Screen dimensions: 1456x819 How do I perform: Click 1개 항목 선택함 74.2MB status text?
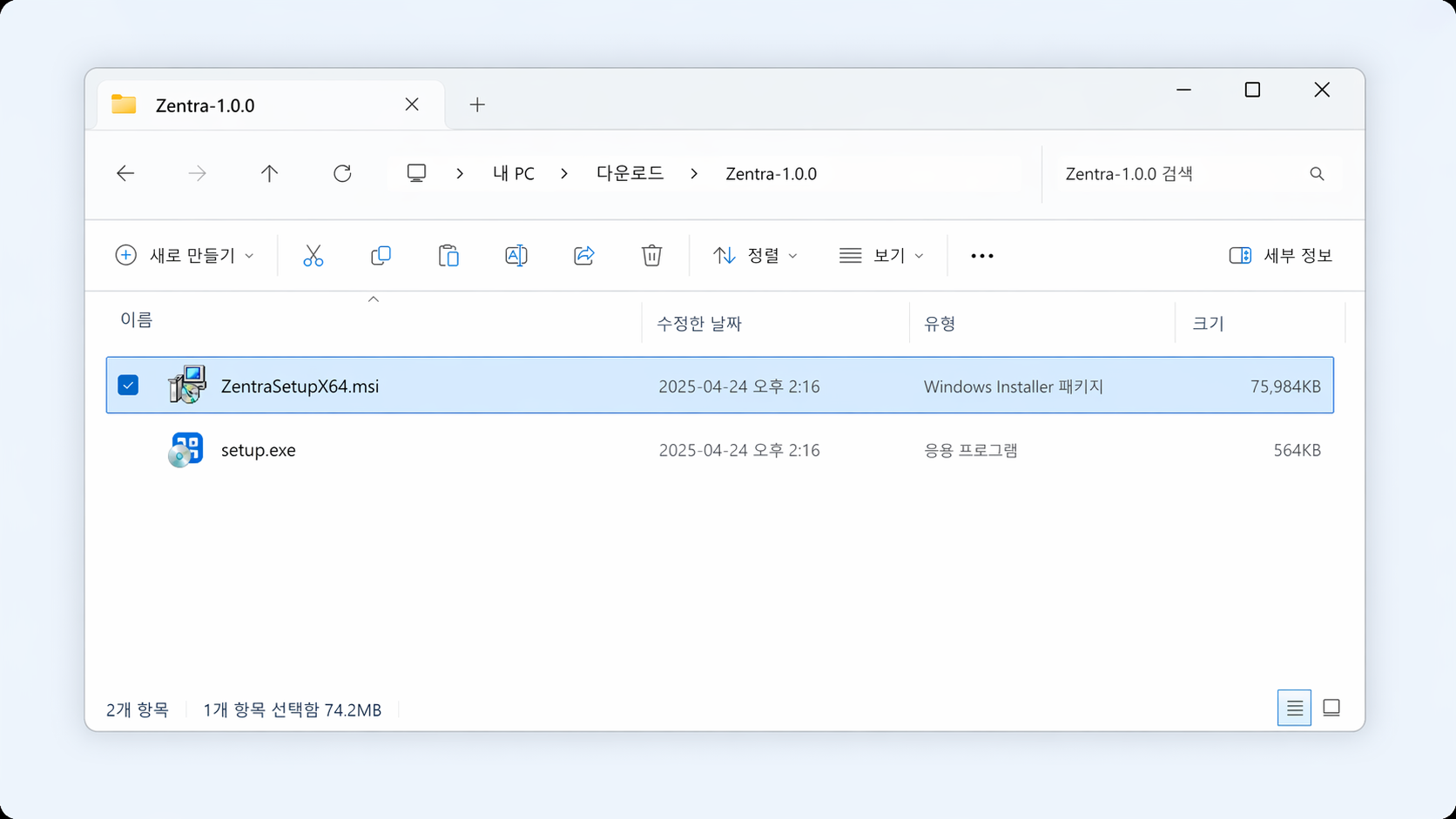(x=293, y=709)
